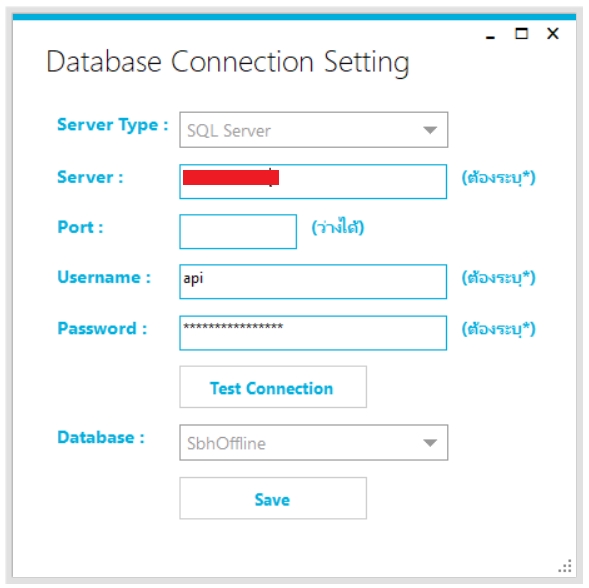Click the Server label text
Screen dimensions: 589x588
pyautogui.click(x=90, y=177)
